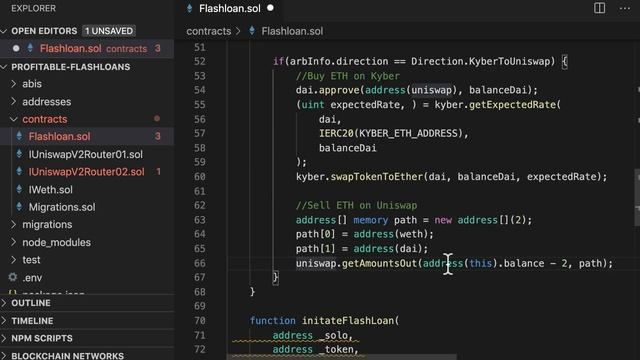Screen dimensions: 640x360
Task: Collapse the contracts folder
Action: click(x=44, y=119)
